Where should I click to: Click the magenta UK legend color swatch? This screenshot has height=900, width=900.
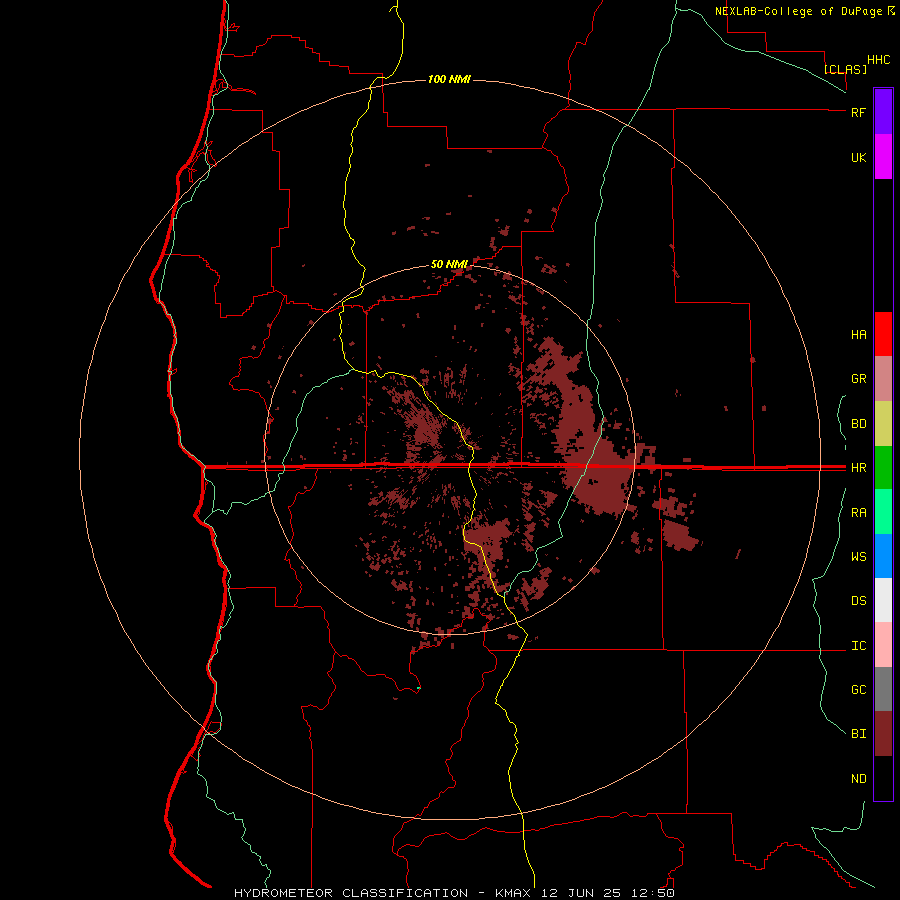click(883, 157)
